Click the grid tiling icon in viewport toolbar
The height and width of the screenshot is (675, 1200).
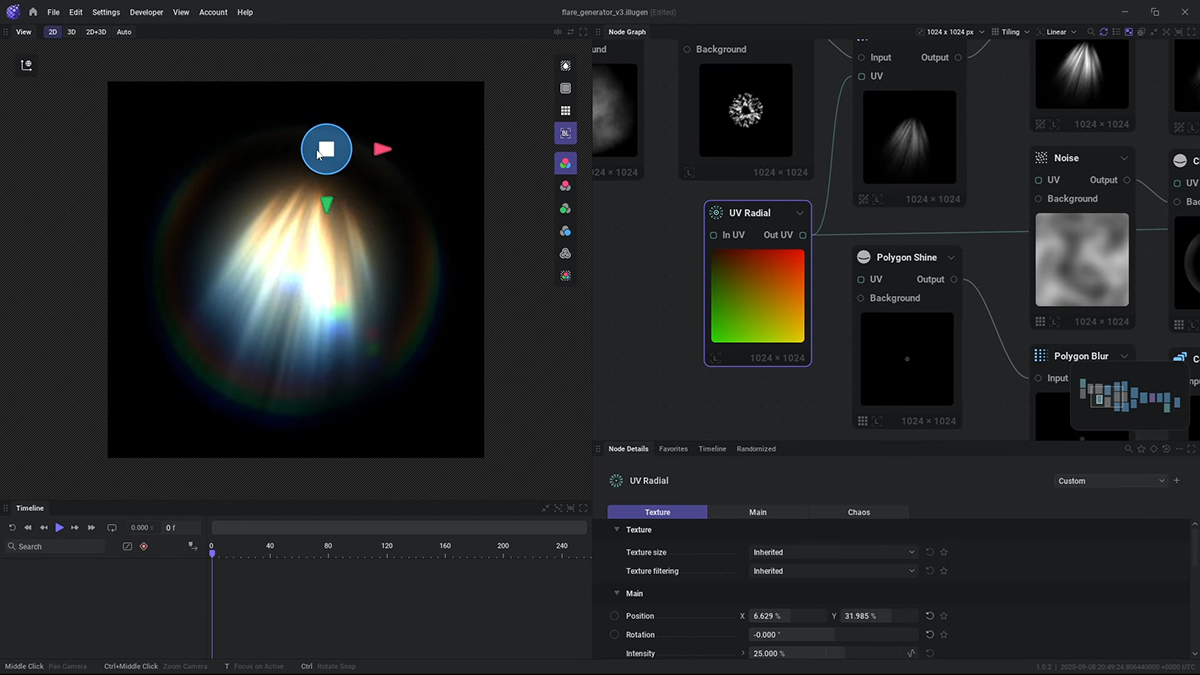click(565, 111)
